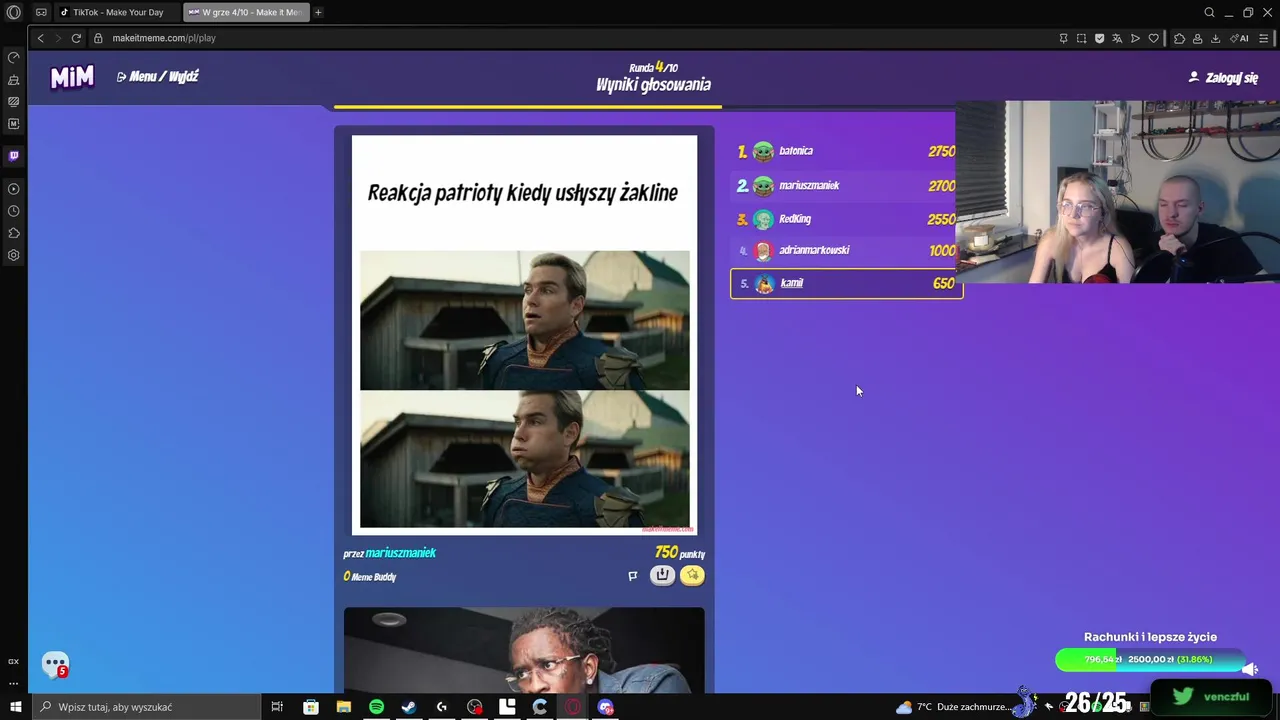Open Task View on taskbar
Image resolution: width=1280 pixels, height=720 pixels.
pyautogui.click(x=277, y=707)
